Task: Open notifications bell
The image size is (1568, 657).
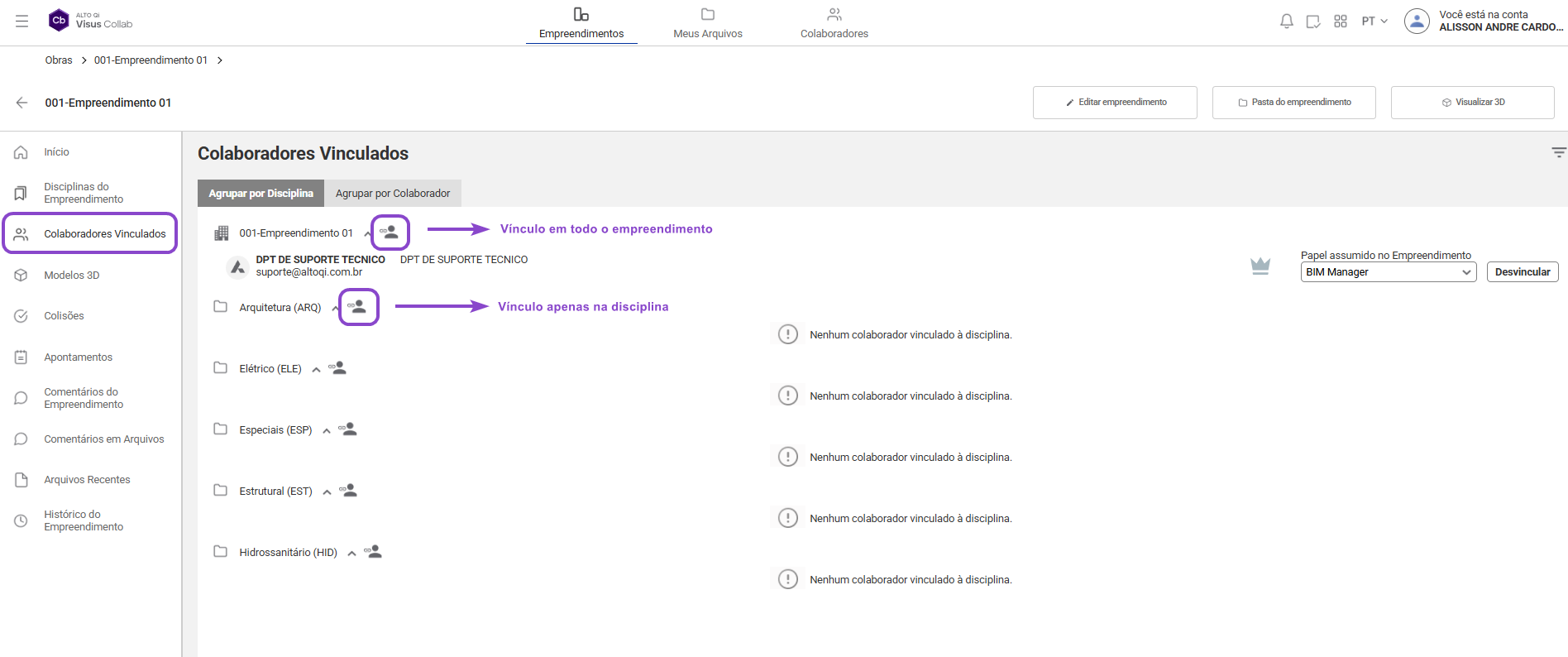Action: point(1286,22)
